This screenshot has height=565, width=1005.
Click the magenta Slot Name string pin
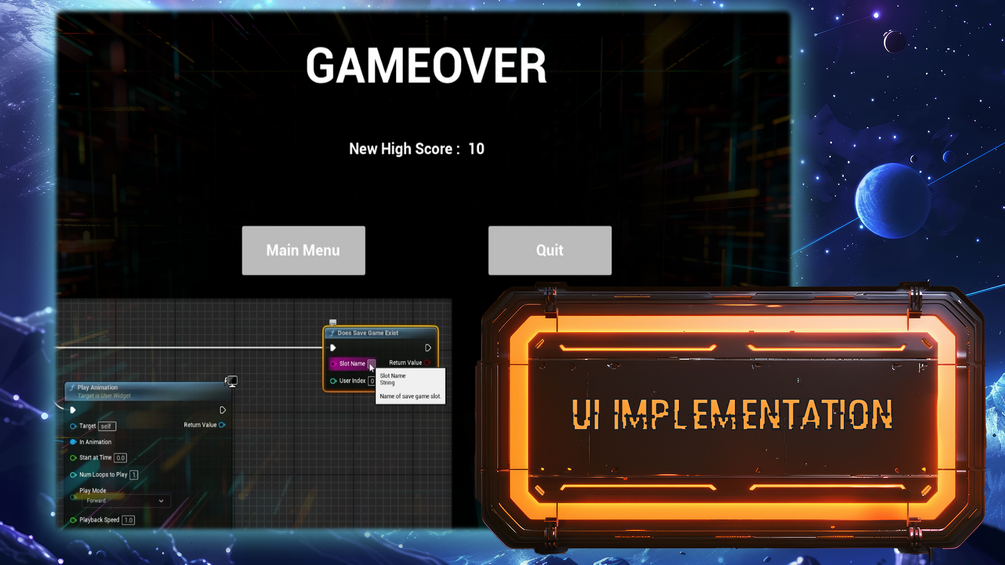point(333,363)
